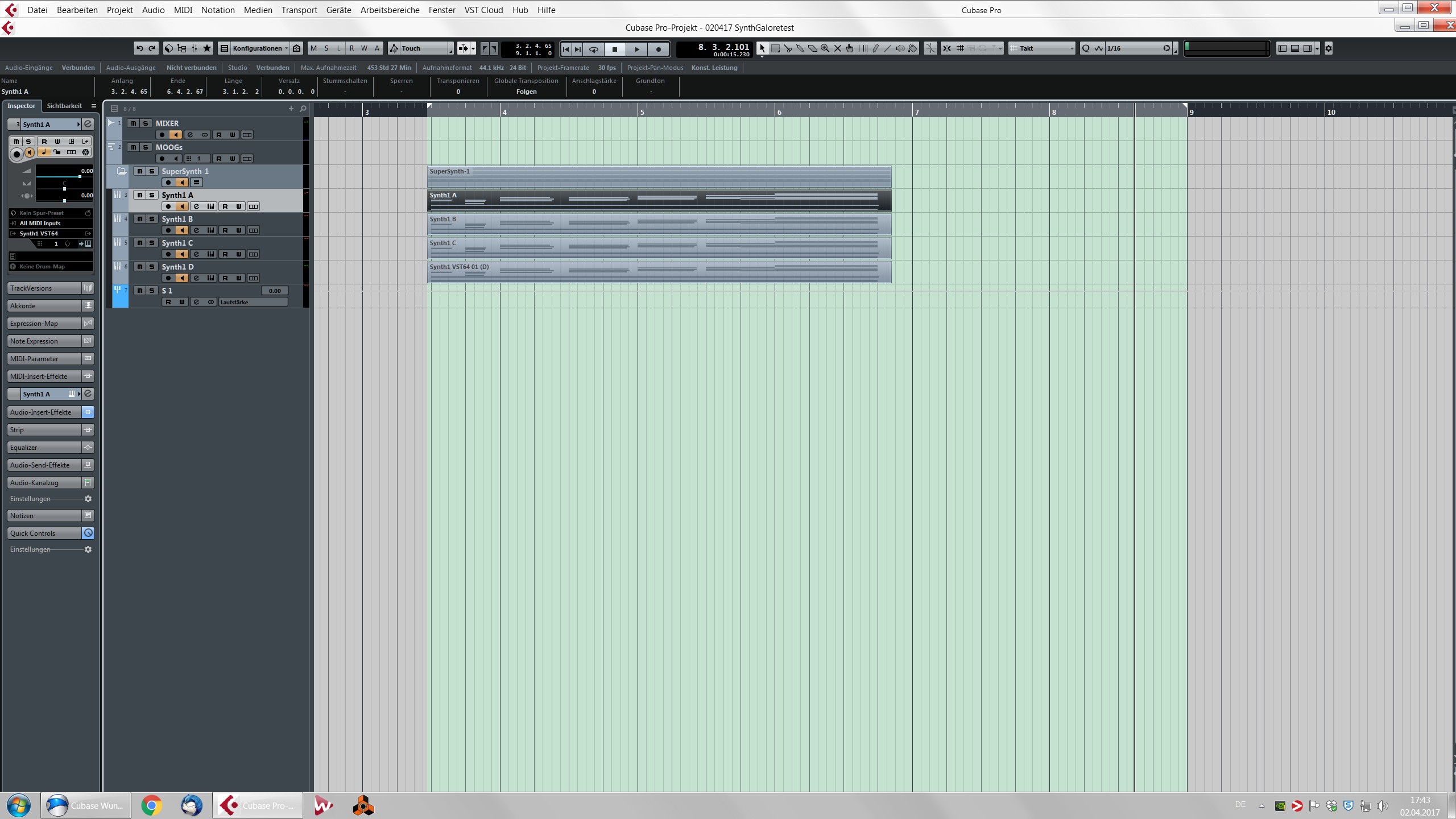Select the Zoom magnifier tool

tap(825, 48)
